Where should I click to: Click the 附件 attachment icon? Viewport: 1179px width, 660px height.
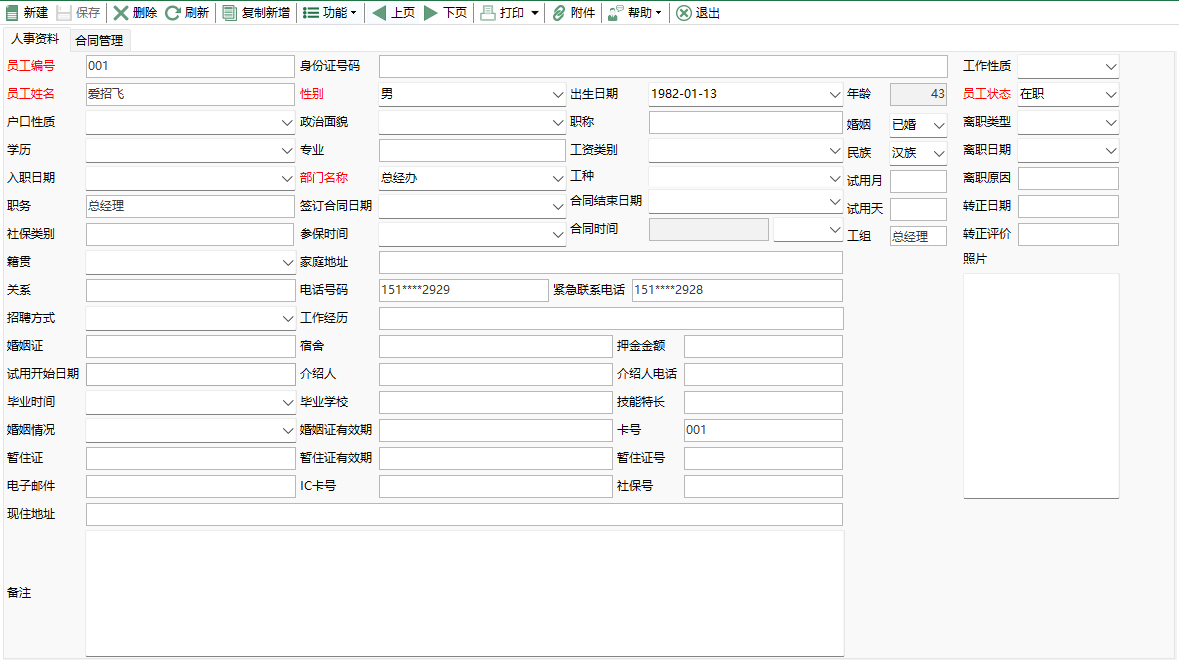(x=572, y=14)
